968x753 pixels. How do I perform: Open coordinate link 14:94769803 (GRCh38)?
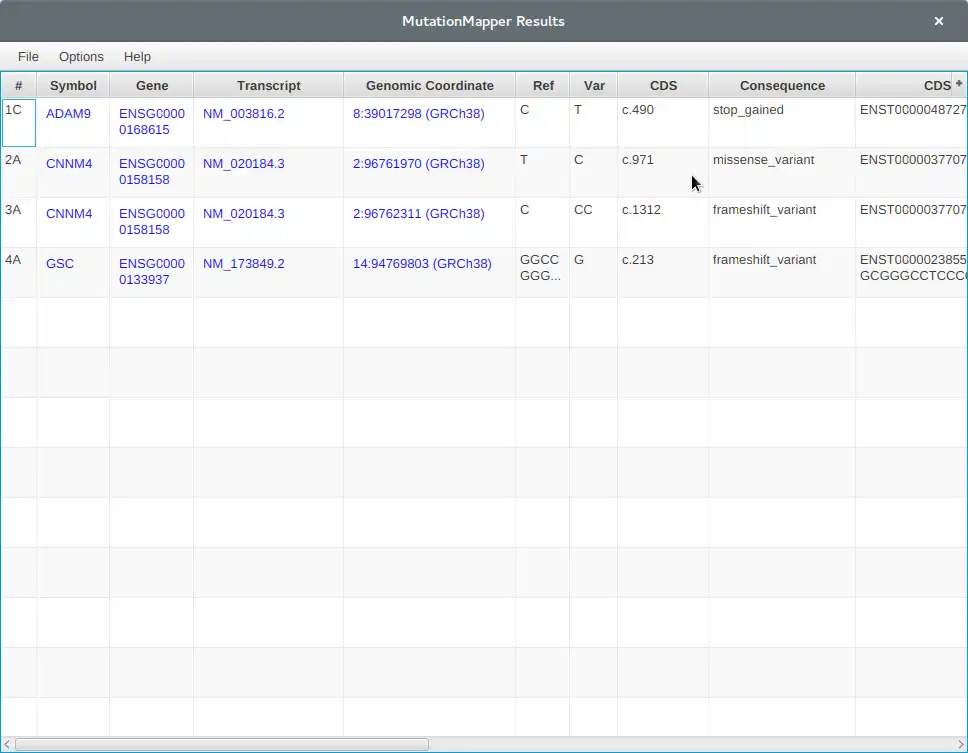click(x=422, y=264)
